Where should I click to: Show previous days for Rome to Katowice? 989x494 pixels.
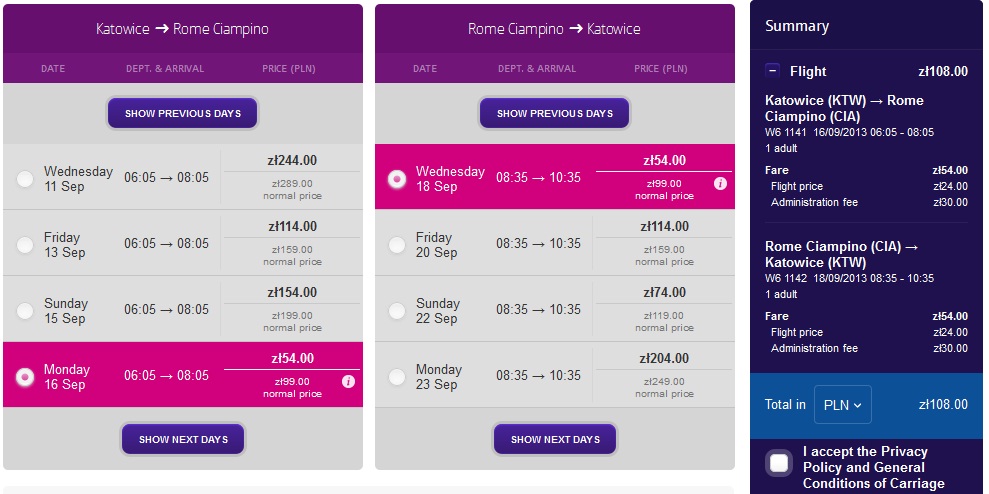pos(554,114)
